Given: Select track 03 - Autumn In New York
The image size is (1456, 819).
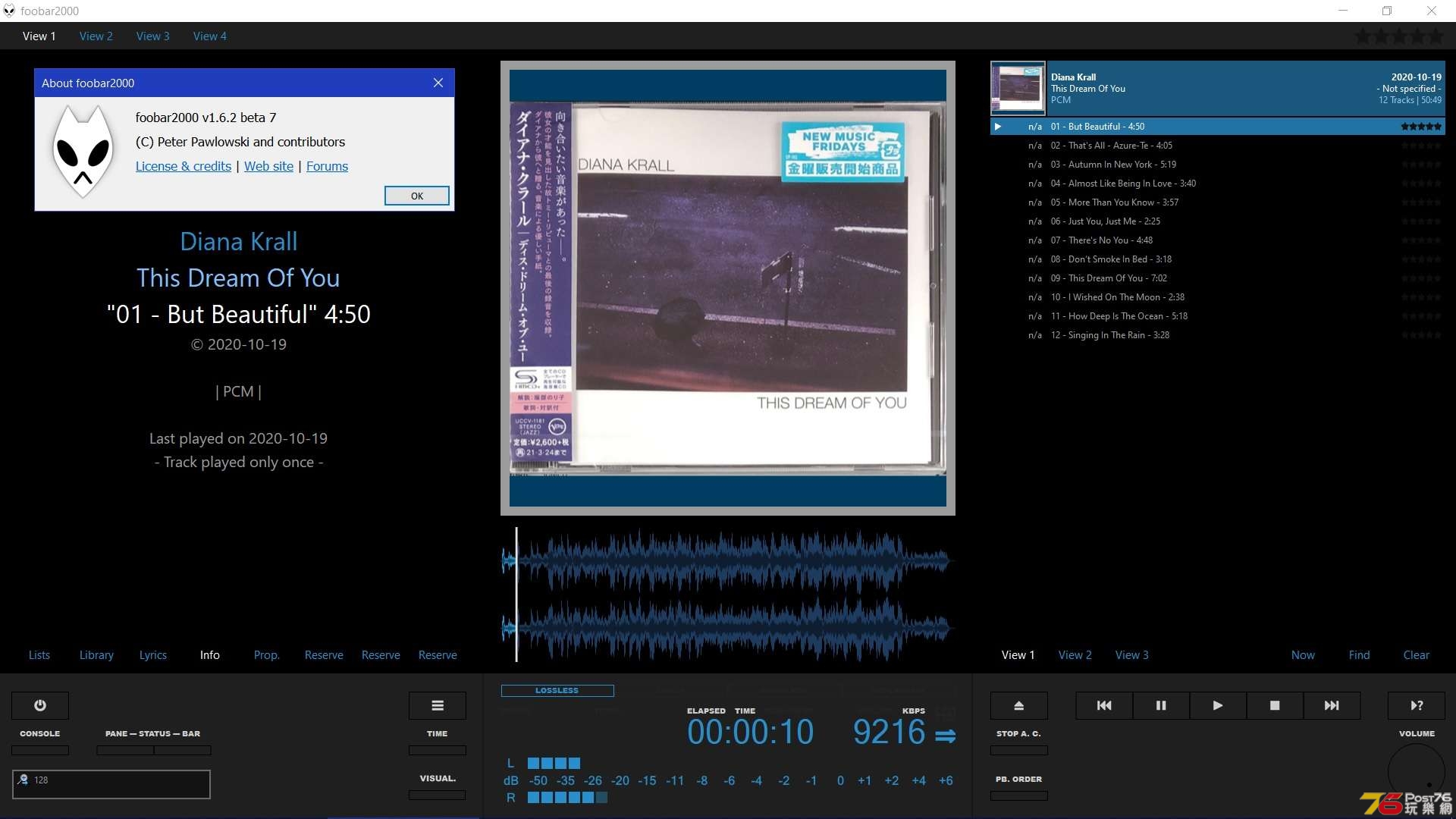Looking at the screenshot, I should click(1218, 165).
